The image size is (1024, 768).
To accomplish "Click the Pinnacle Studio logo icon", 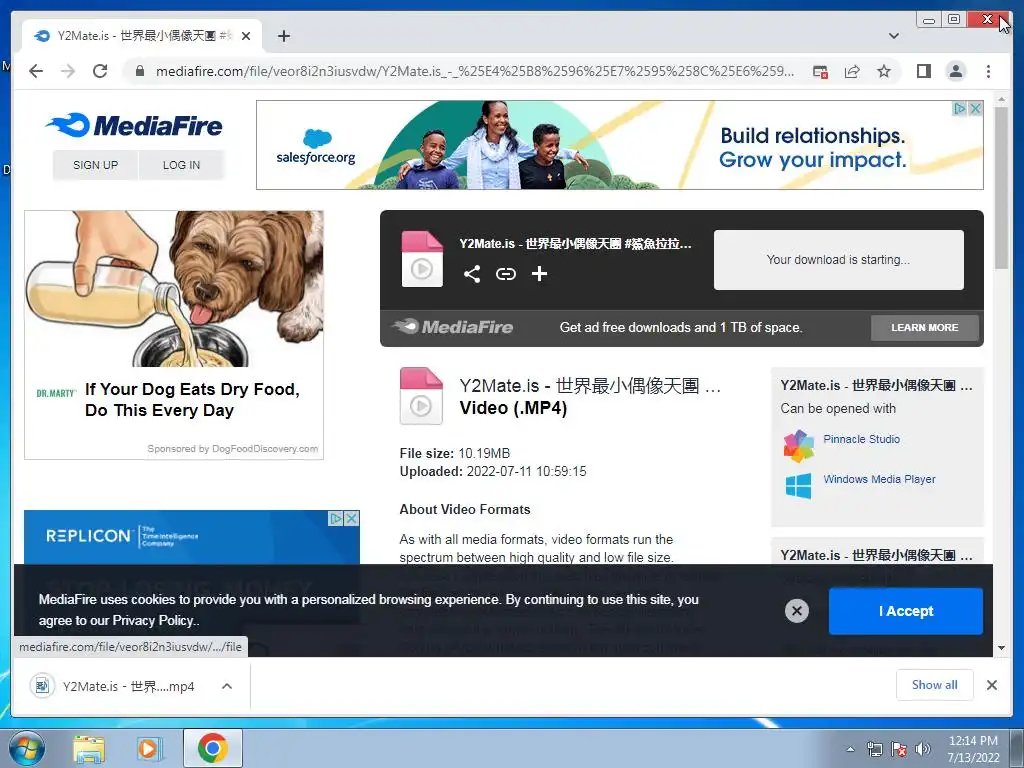I will (799, 446).
